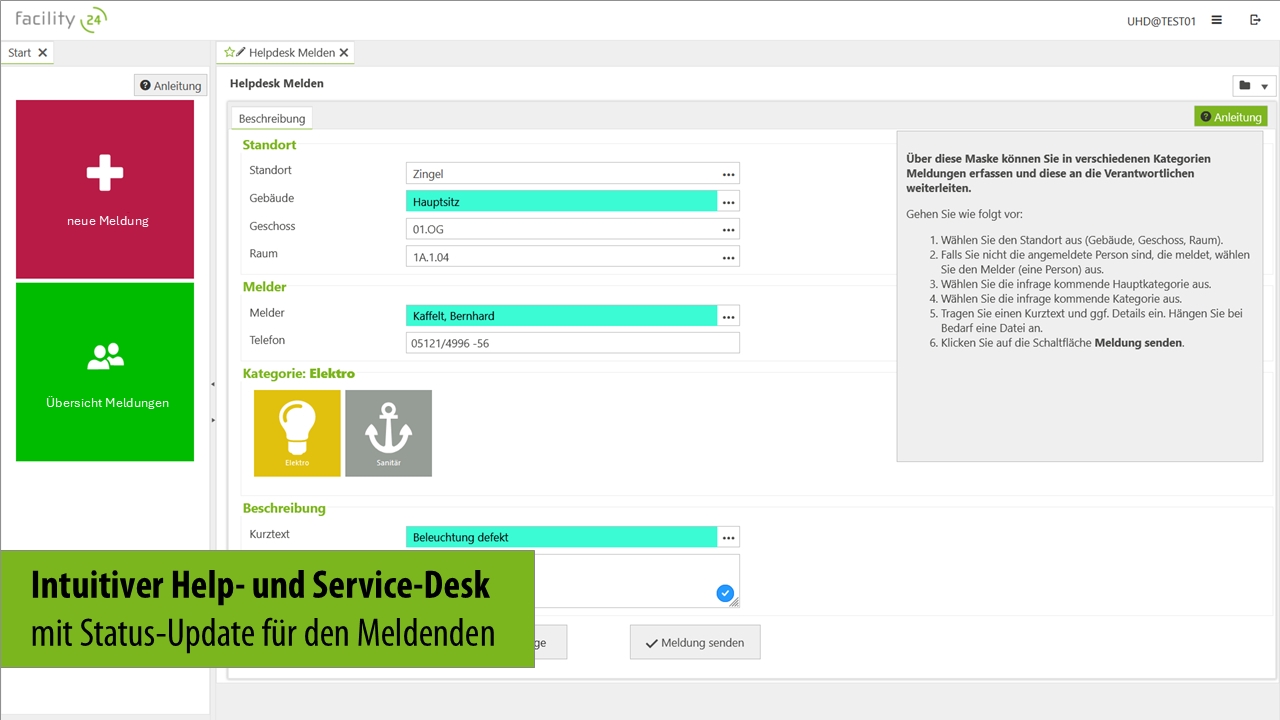Click the facility 24 logo

point(61,19)
